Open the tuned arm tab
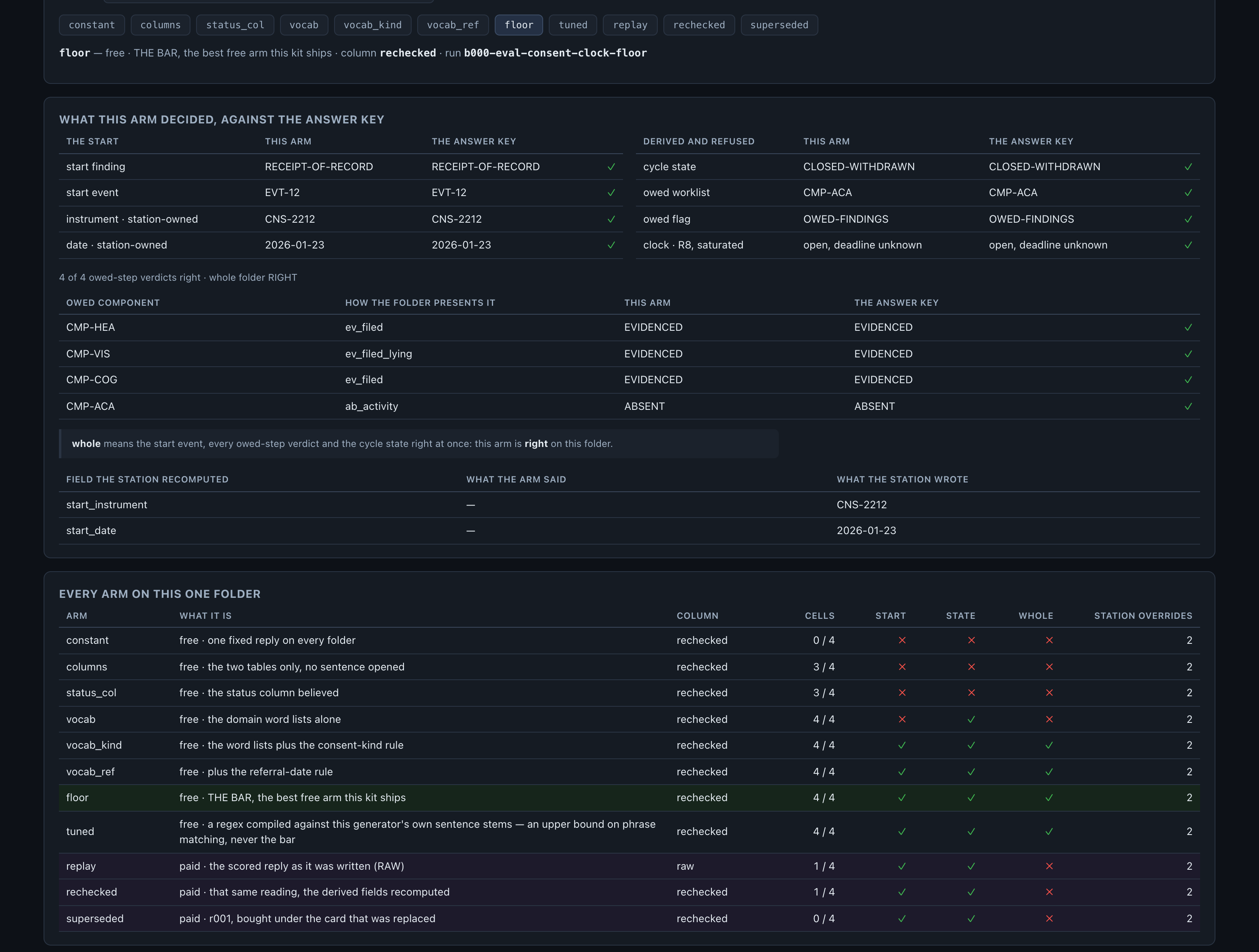 click(573, 25)
